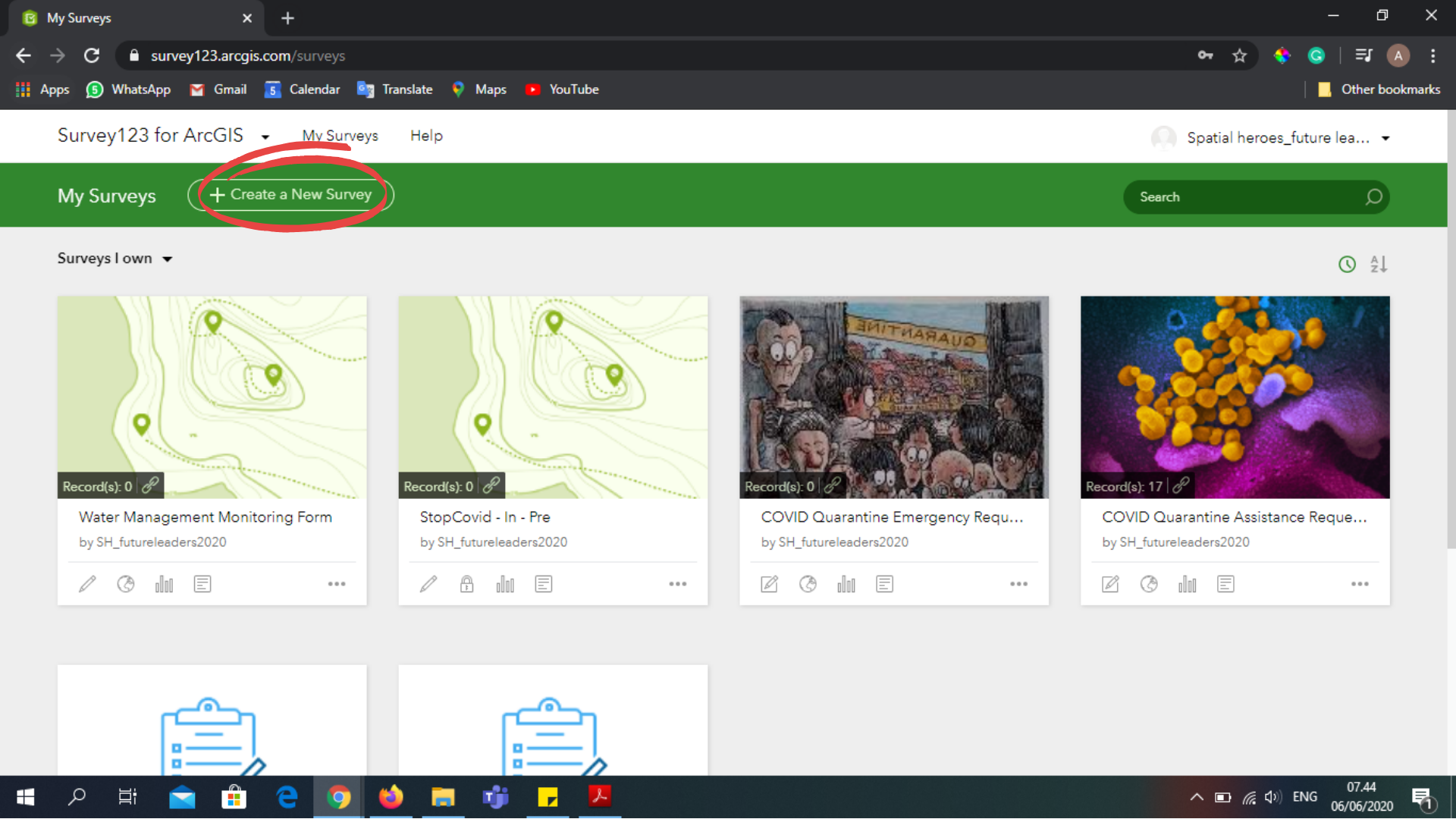The image size is (1456, 819).
Task: Click lock icon on StopCovid - In - Pre card
Action: pyautogui.click(x=467, y=584)
